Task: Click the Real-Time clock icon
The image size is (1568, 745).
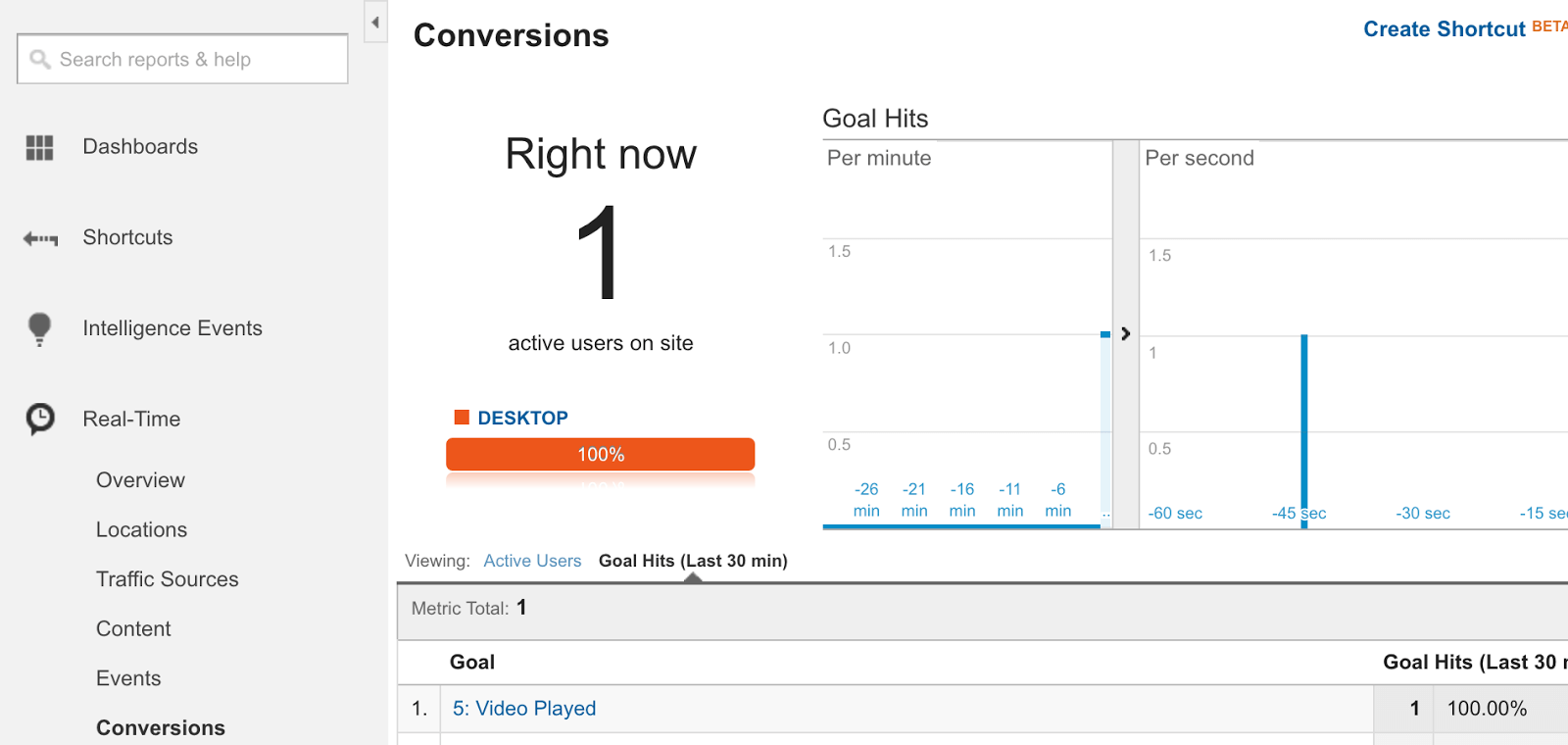Action: [40, 419]
